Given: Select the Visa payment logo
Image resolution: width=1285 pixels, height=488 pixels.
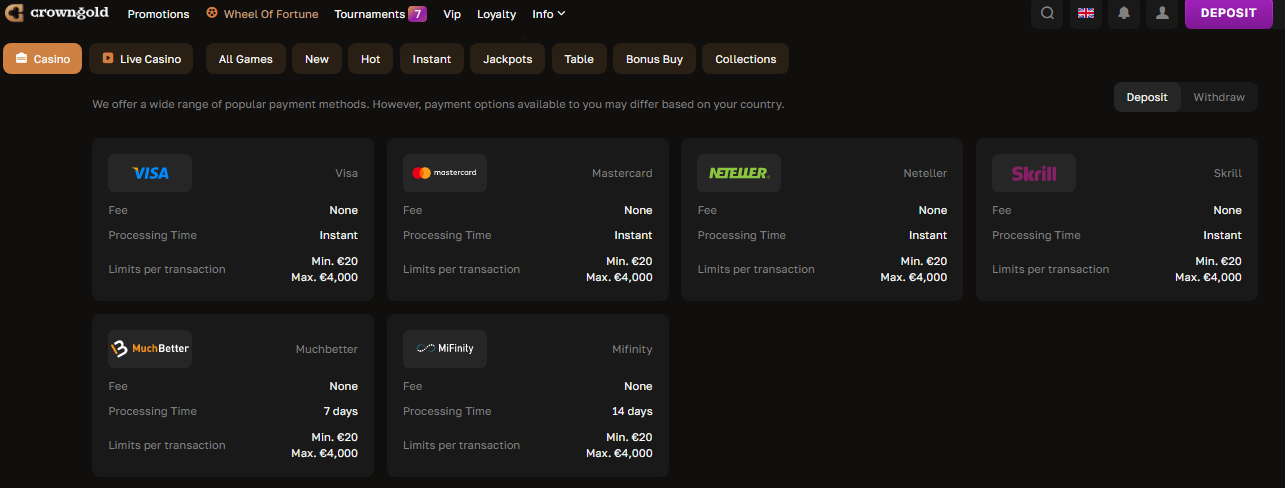Looking at the screenshot, I should (150, 173).
